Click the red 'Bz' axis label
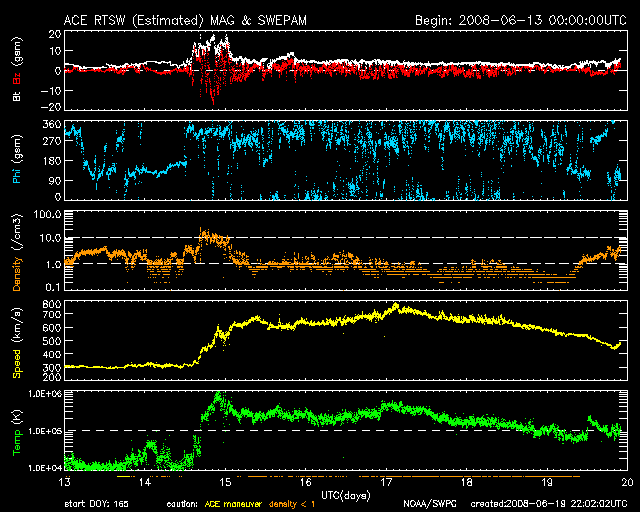Image resolution: width=640 pixels, height=512 pixels. pos(17,79)
